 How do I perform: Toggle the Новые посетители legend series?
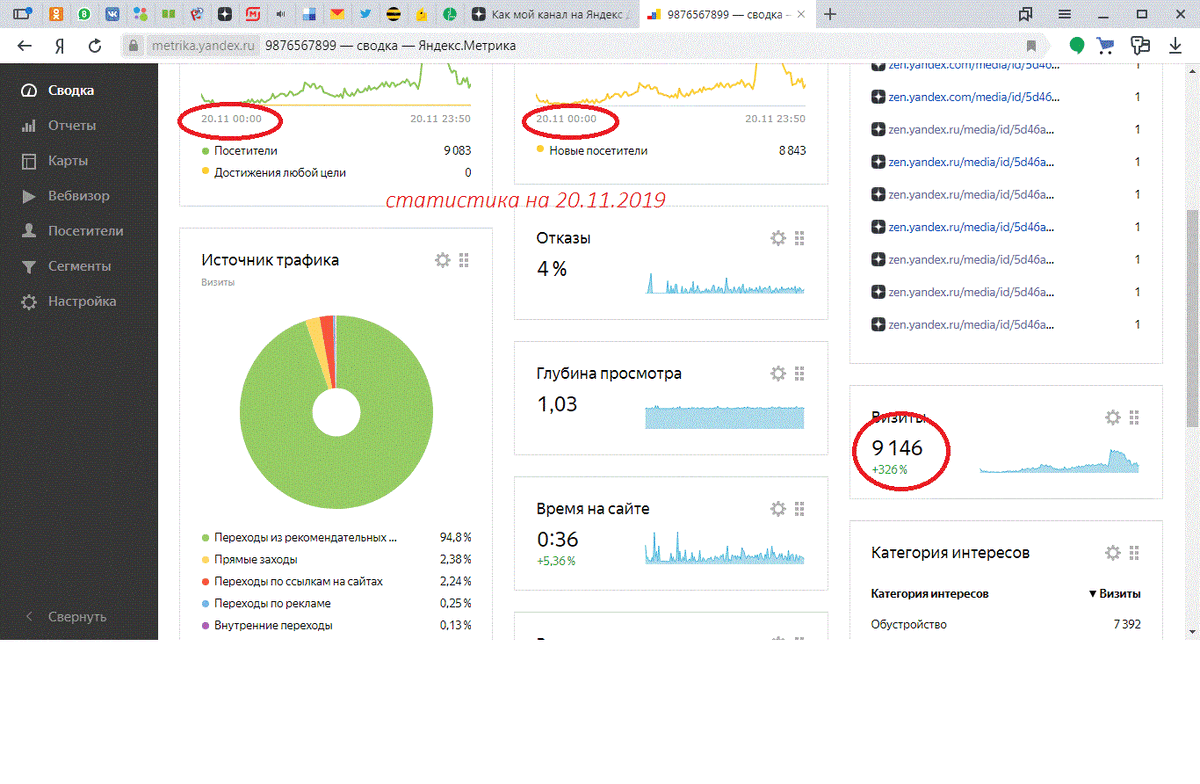pos(592,151)
